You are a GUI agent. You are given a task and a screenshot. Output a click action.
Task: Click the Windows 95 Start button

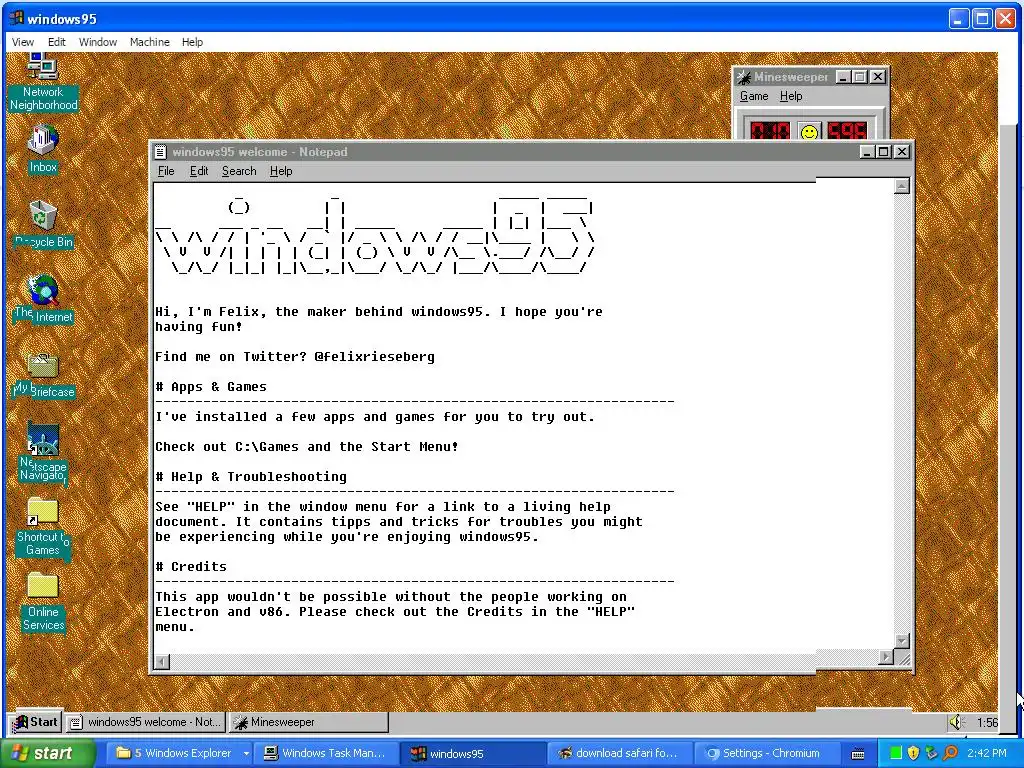(x=37, y=722)
